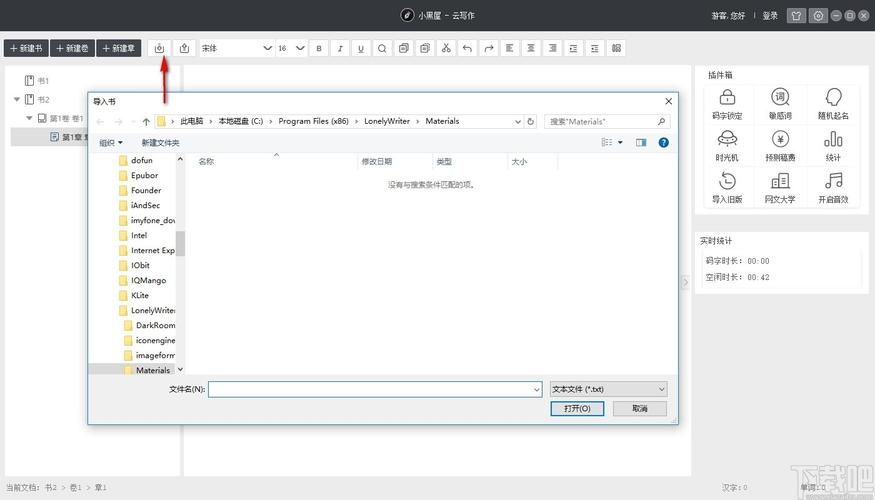
Task: Open the 时光机 time machine plugin
Action: tap(727, 145)
